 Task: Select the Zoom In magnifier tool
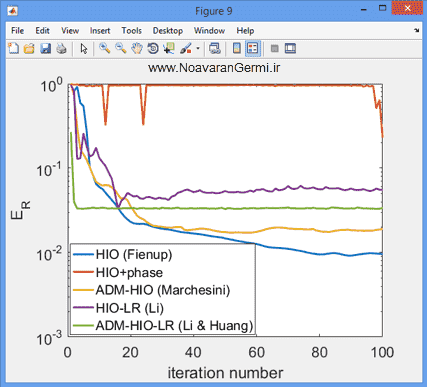point(105,49)
